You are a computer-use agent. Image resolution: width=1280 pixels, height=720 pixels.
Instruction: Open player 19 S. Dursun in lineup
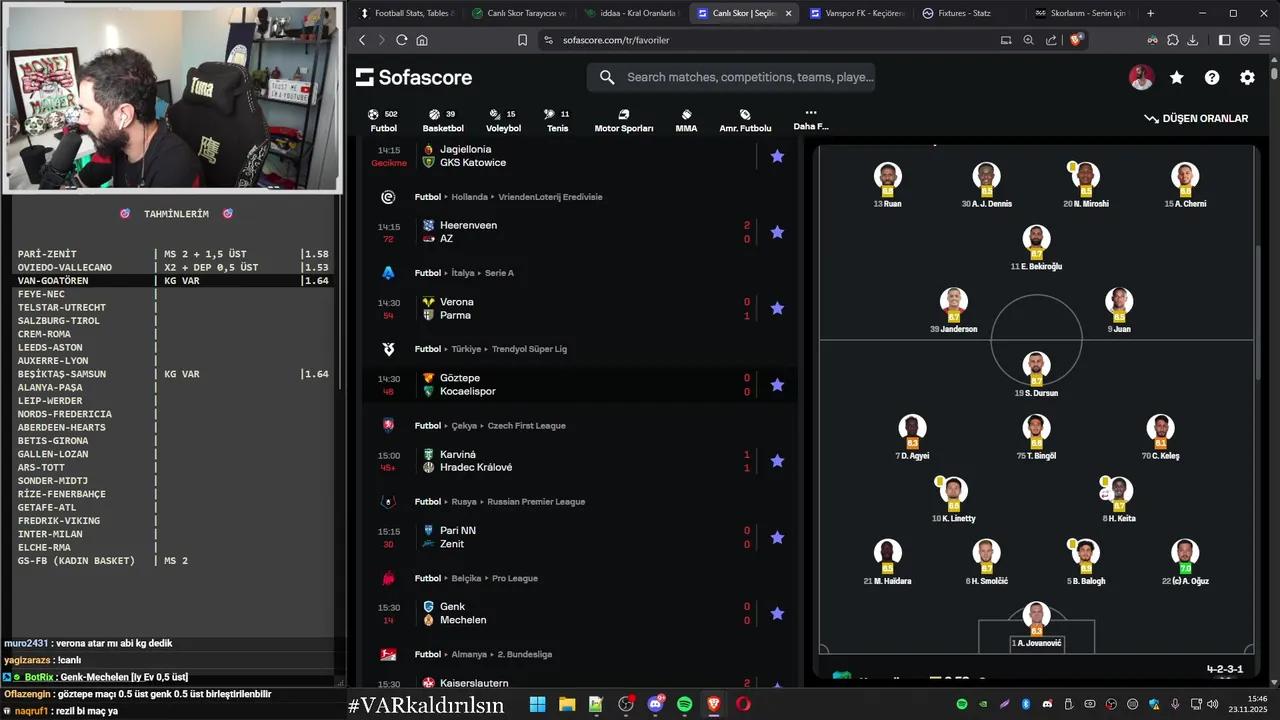click(1036, 375)
